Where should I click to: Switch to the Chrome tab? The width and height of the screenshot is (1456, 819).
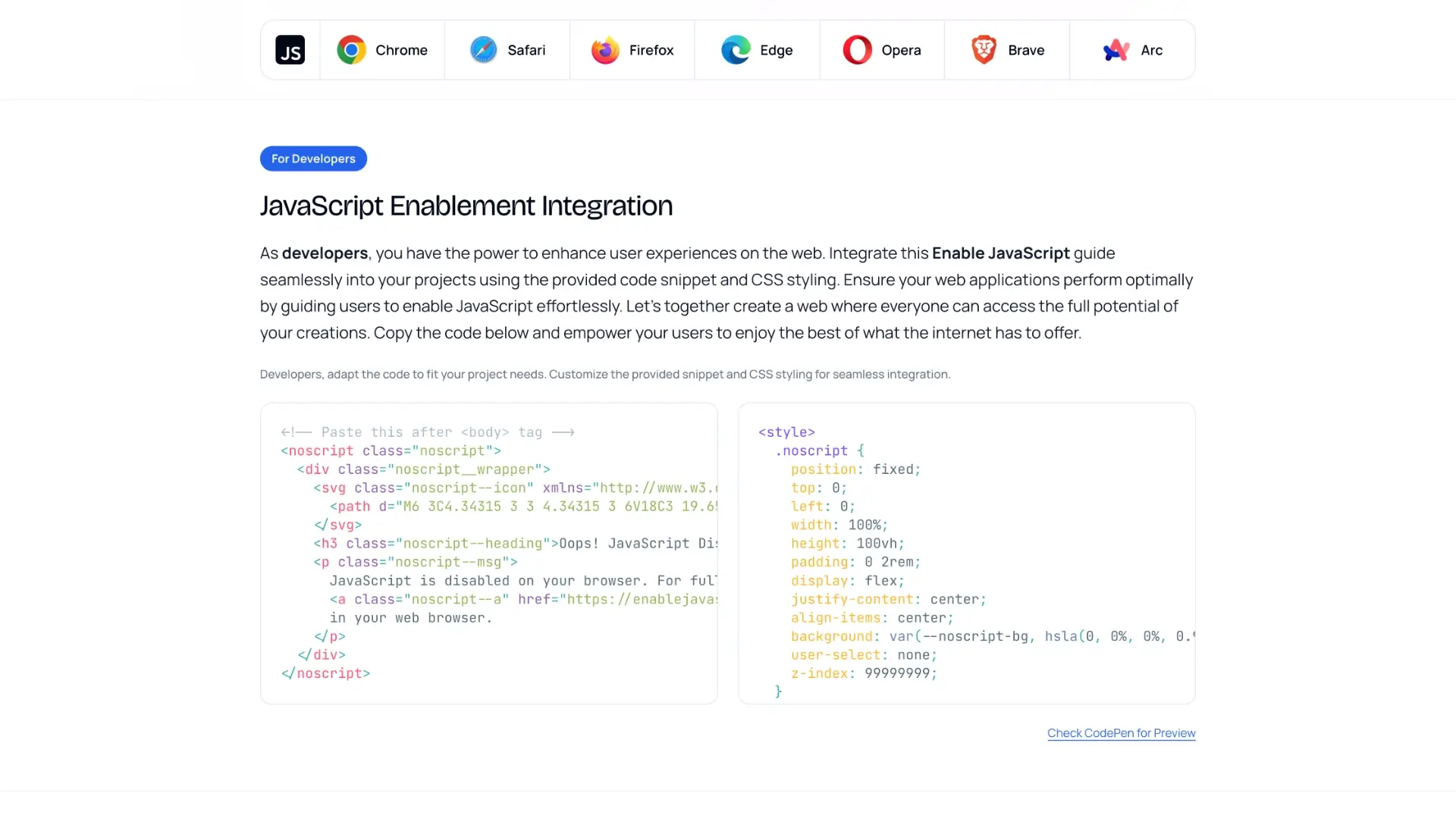point(382,49)
